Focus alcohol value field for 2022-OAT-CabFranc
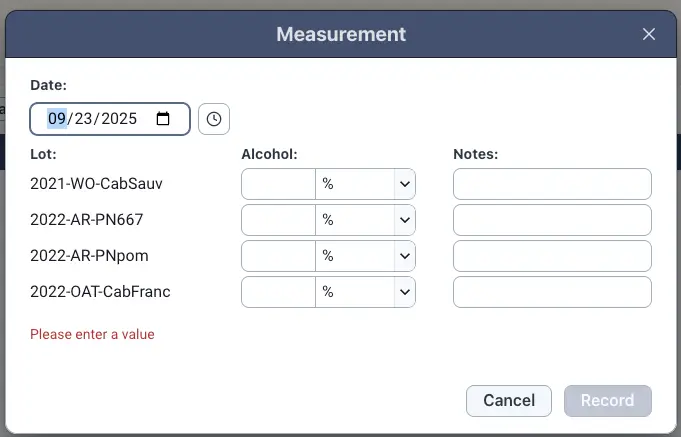Viewport: 681px width, 437px height. [x=278, y=292]
